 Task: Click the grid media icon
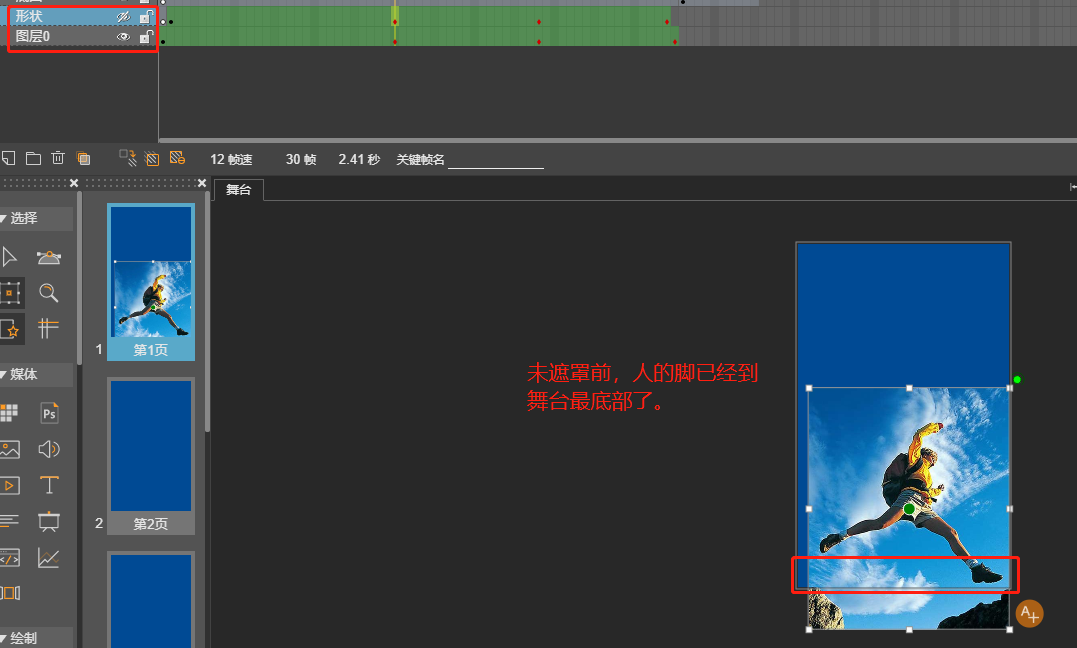[x=10, y=412]
